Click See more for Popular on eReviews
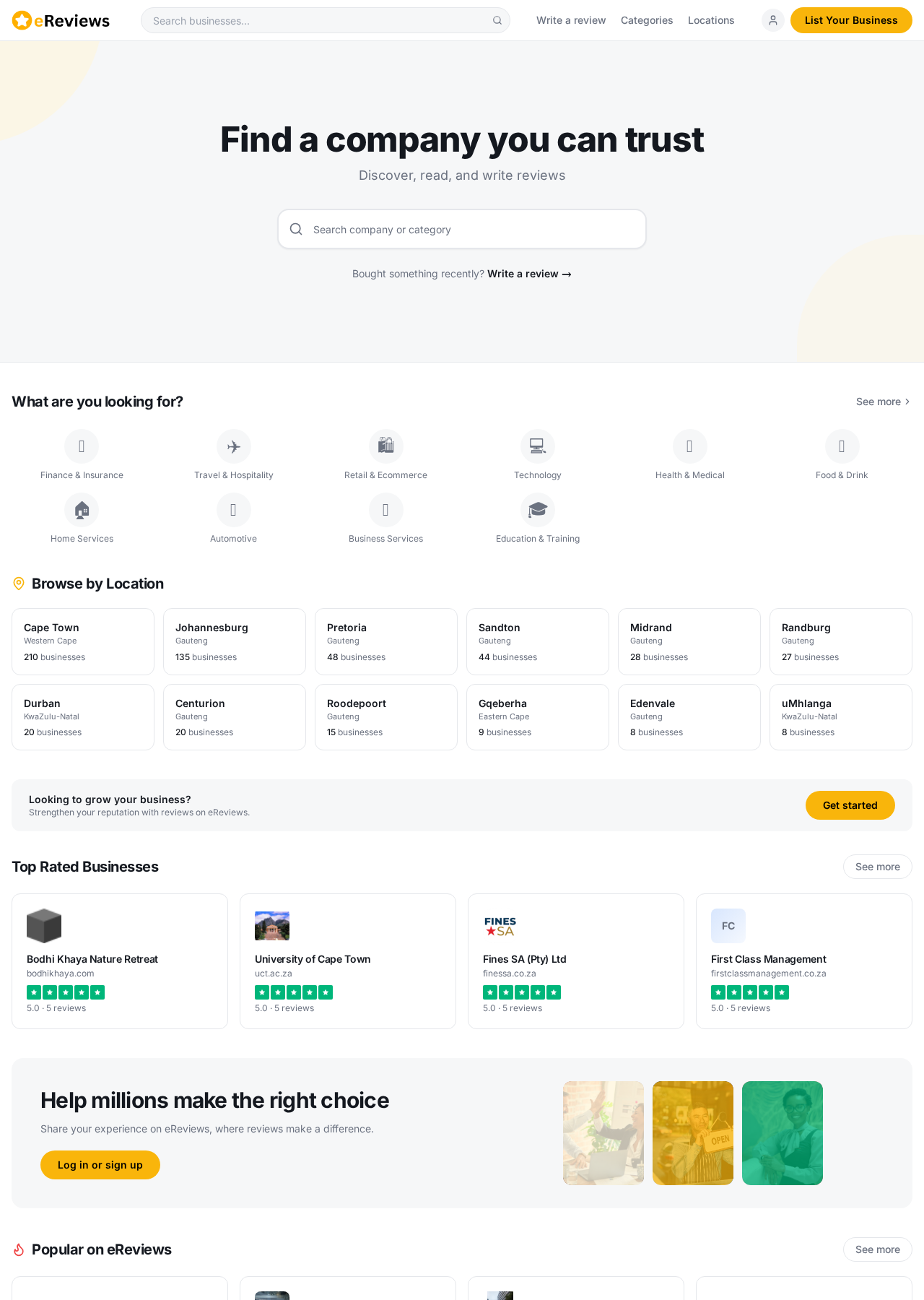924x1300 pixels. tap(878, 1249)
